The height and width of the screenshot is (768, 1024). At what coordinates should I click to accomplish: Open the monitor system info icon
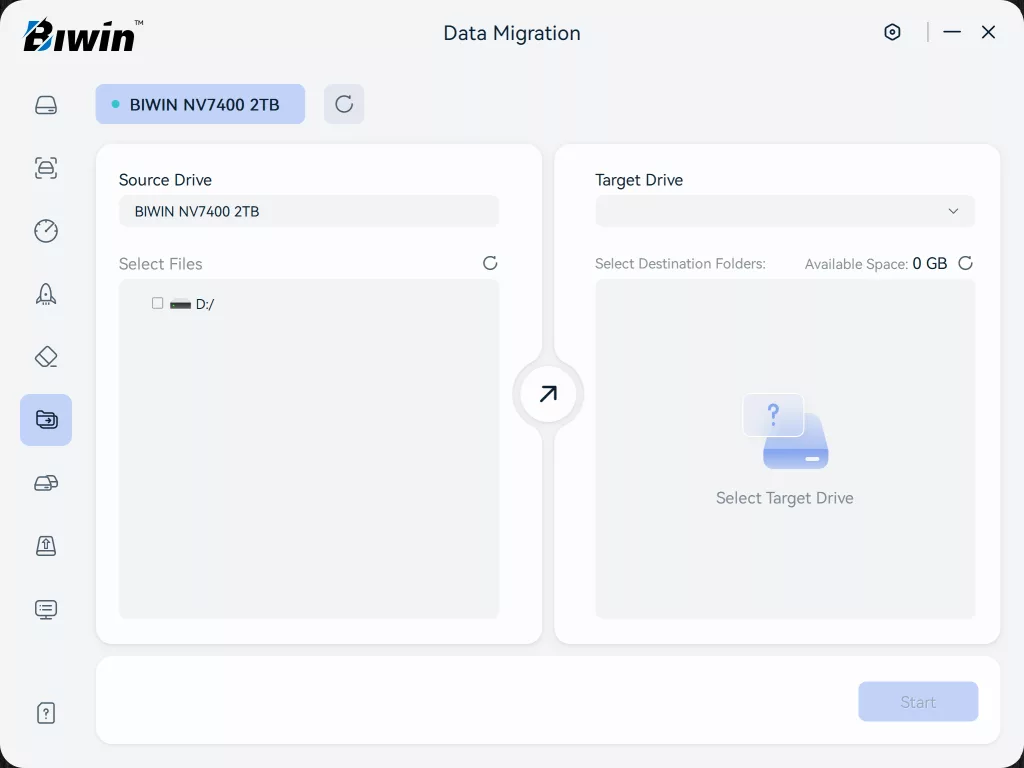pyautogui.click(x=46, y=609)
